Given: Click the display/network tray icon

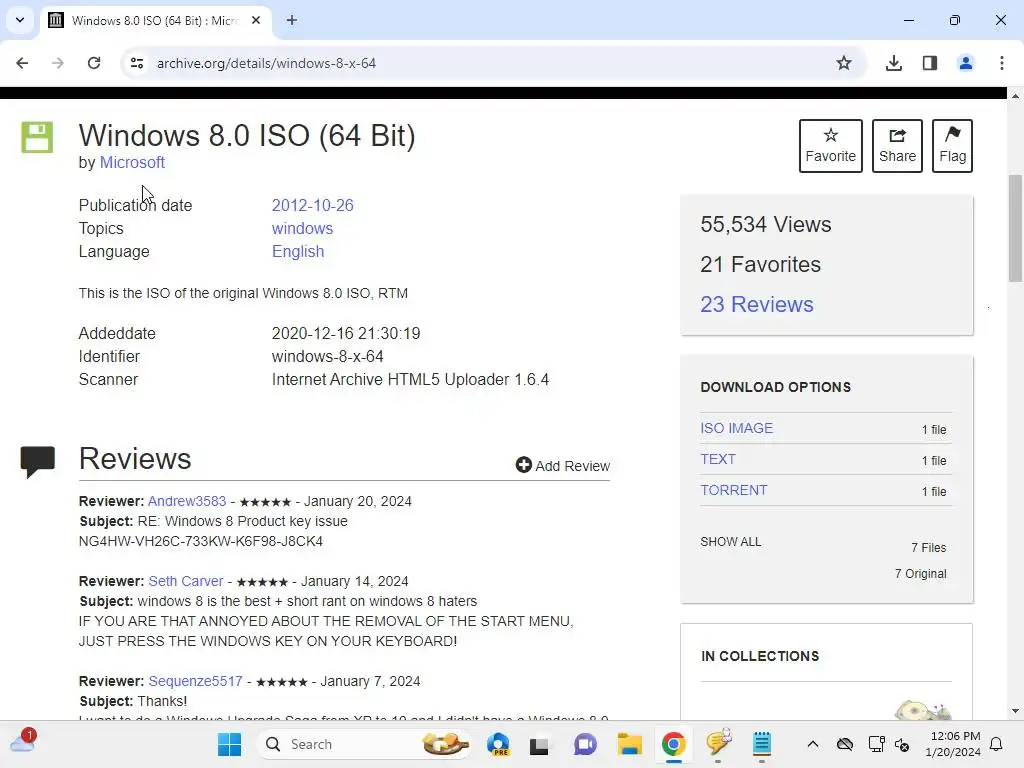Looking at the screenshot, I should 876,744.
